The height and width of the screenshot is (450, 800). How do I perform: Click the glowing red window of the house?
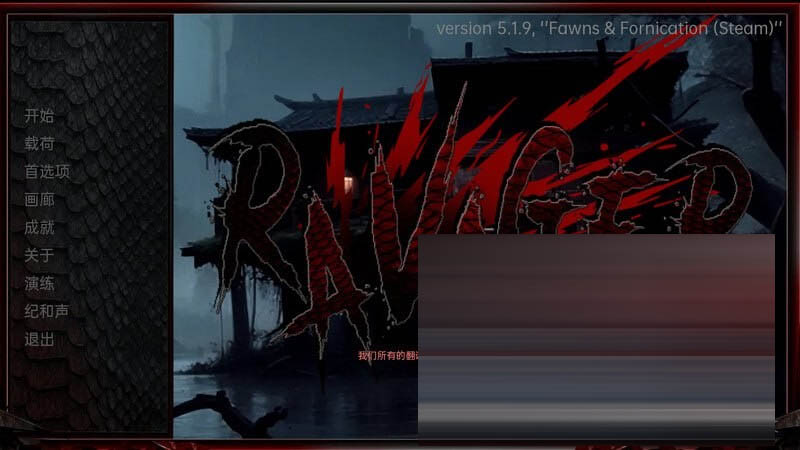(348, 183)
